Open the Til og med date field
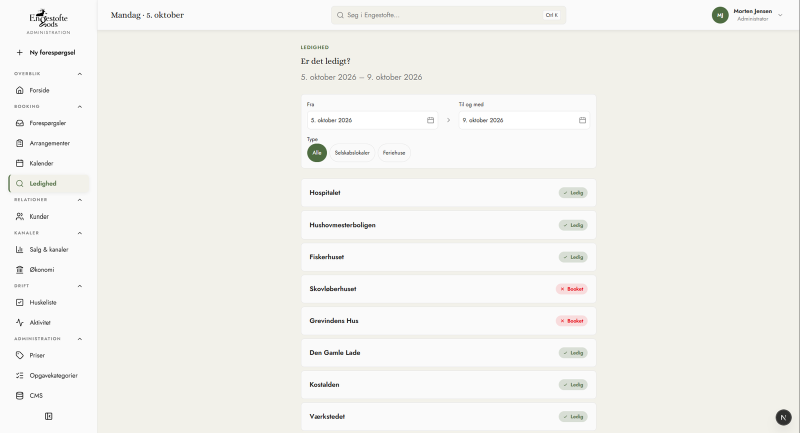Screen dimensions: 800x433 (524, 120)
